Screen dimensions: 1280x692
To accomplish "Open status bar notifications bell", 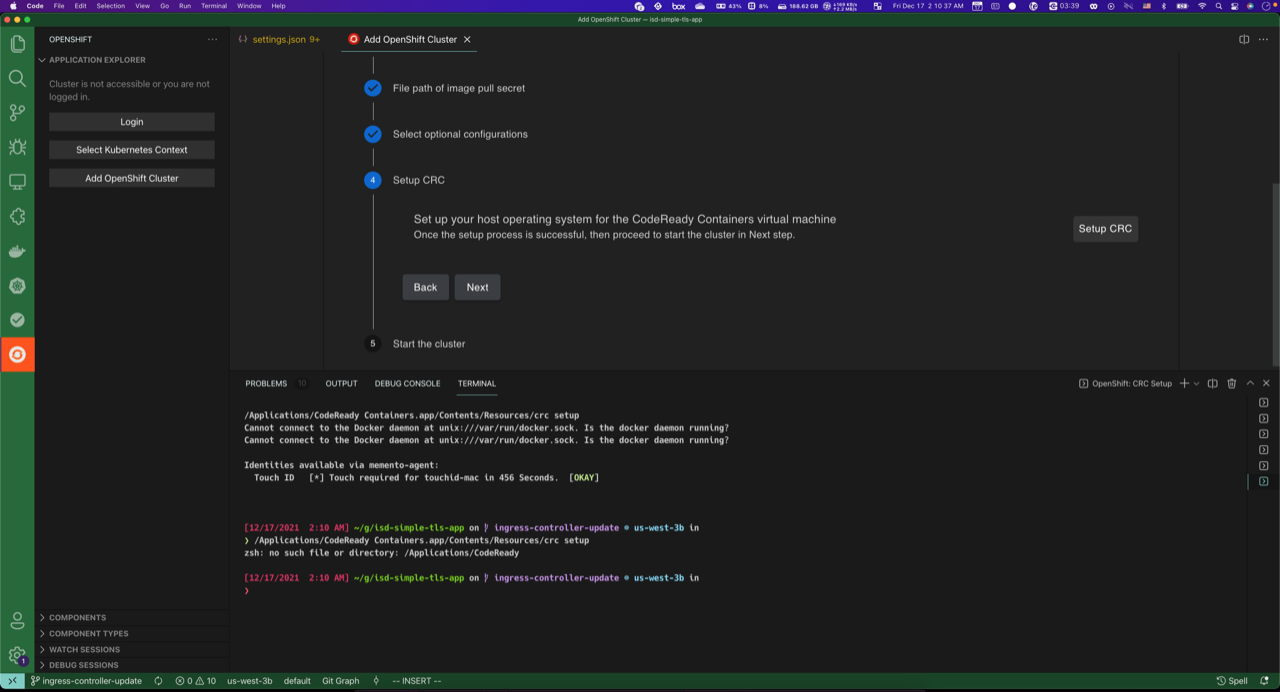I will (x=1264, y=681).
